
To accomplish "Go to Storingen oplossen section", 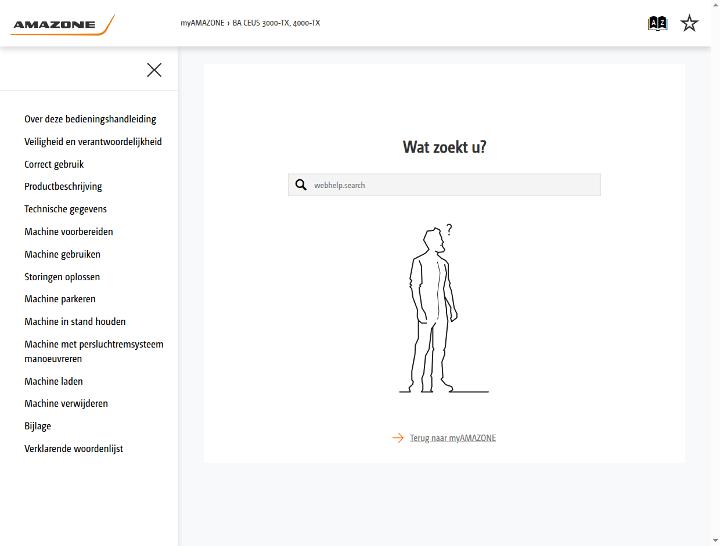I will (62, 276).
